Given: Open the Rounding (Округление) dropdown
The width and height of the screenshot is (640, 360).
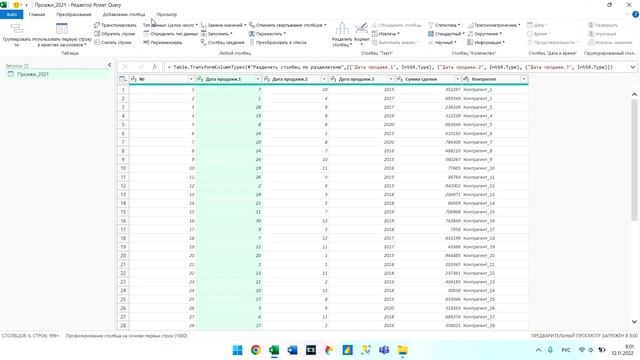Looking at the screenshot, I should 484,34.
